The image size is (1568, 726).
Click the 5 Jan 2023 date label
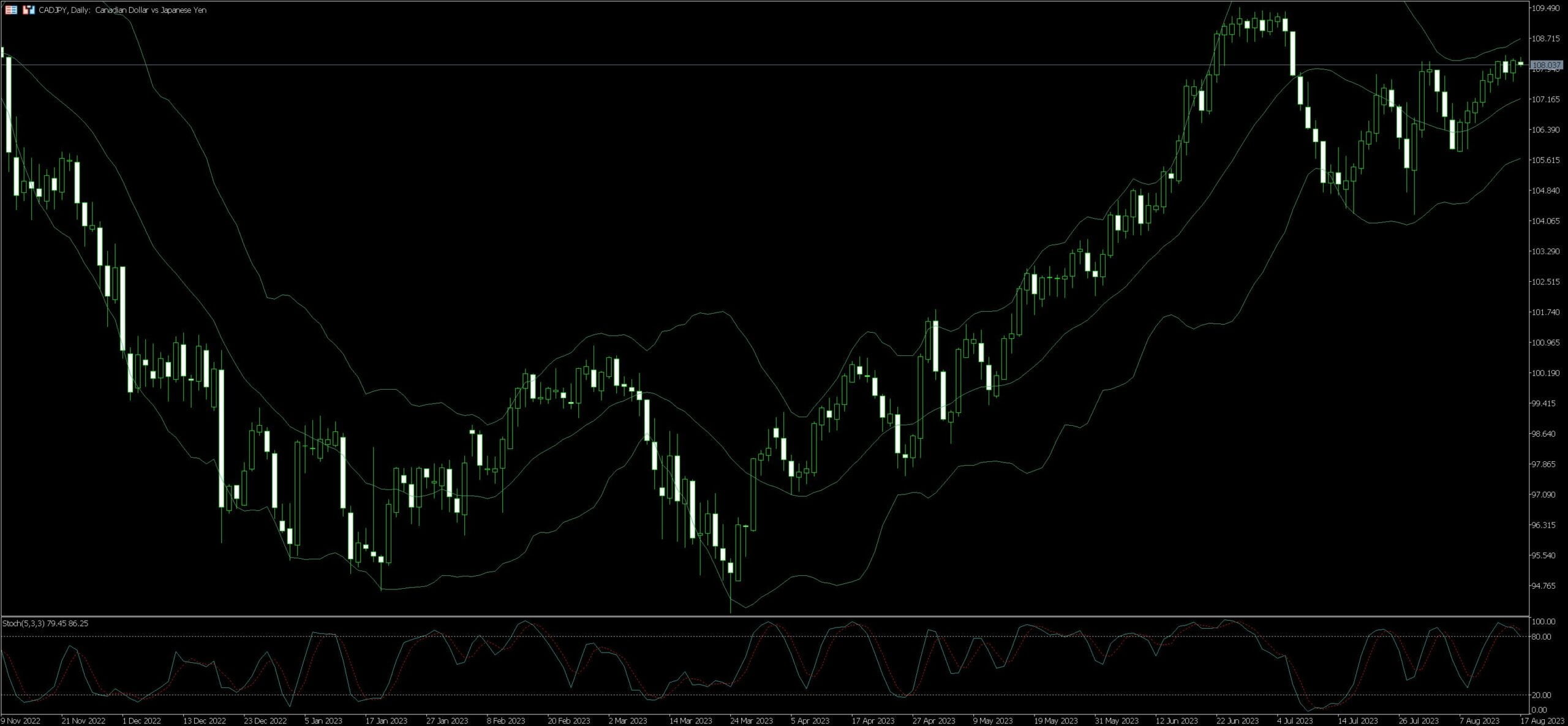point(323,720)
